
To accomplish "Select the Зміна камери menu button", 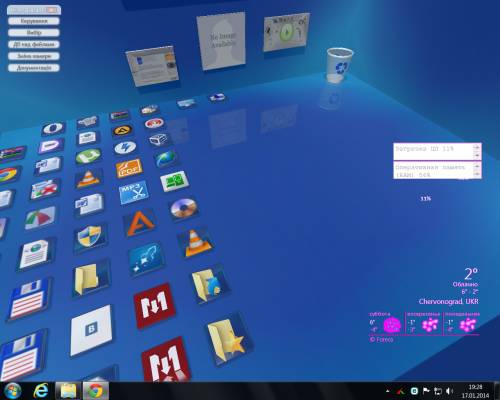I will tap(34, 56).
